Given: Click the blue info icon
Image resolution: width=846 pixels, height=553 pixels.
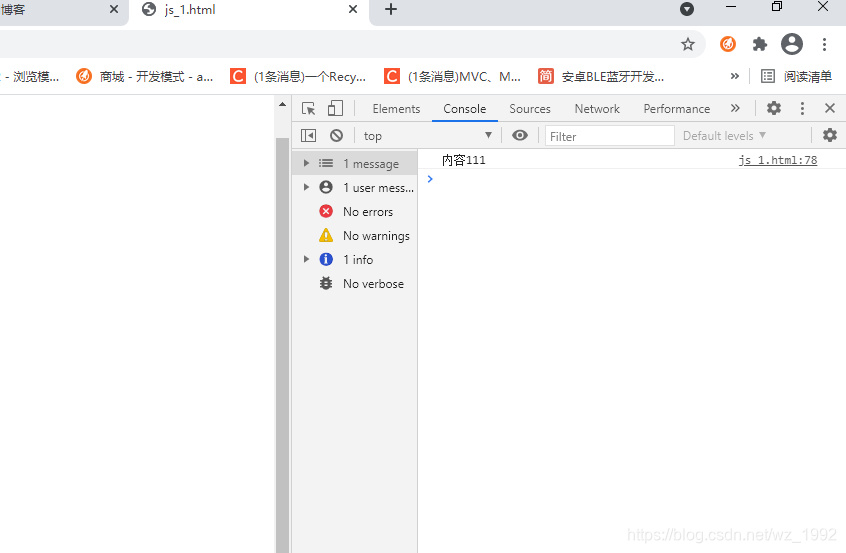Looking at the screenshot, I should 326,259.
